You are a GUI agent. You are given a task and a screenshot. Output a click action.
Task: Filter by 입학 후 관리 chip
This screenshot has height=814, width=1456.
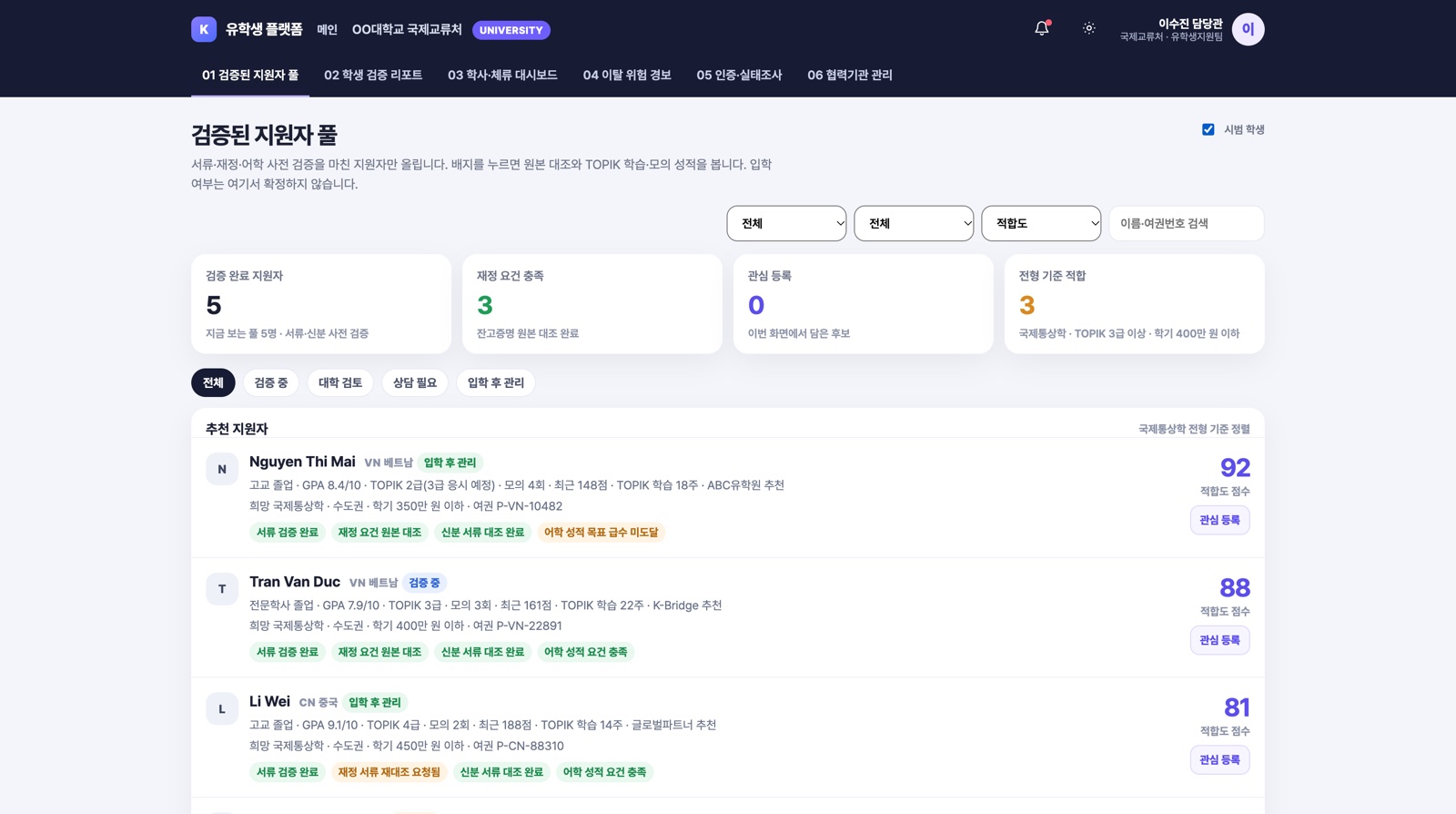(496, 382)
